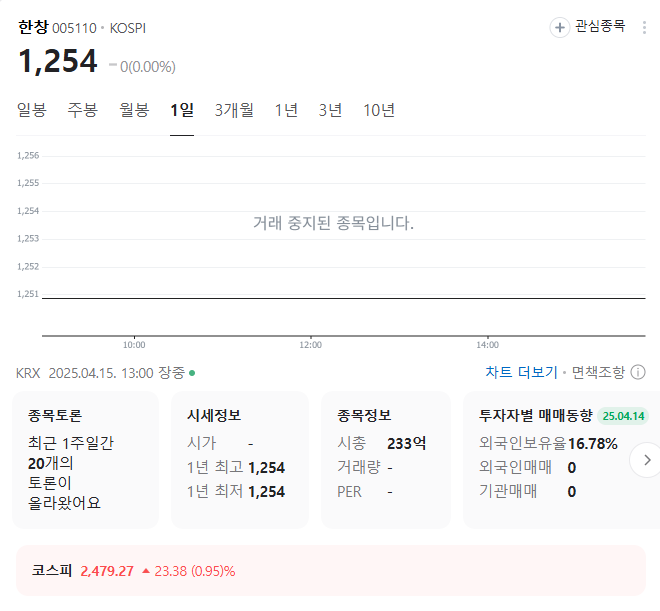Click the info icon beside 면책조항
Image resolution: width=660 pixels, height=611 pixels.
coord(638,372)
